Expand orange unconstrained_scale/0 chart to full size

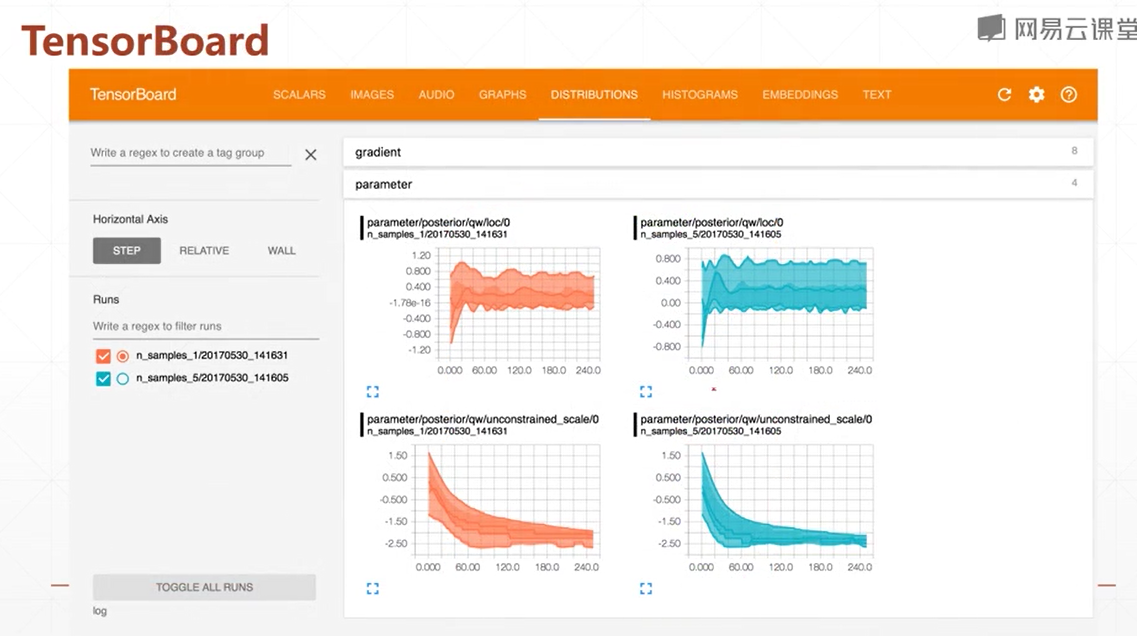(373, 588)
